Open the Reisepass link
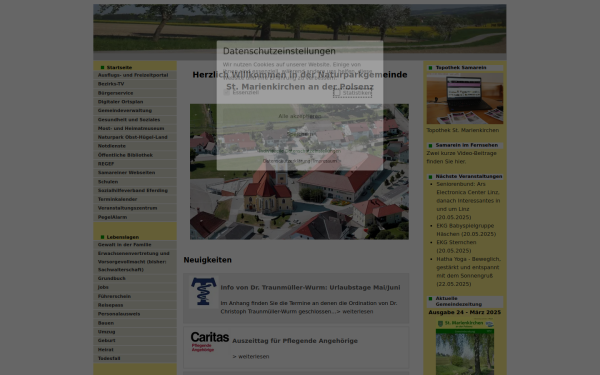 [x=135, y=305]
